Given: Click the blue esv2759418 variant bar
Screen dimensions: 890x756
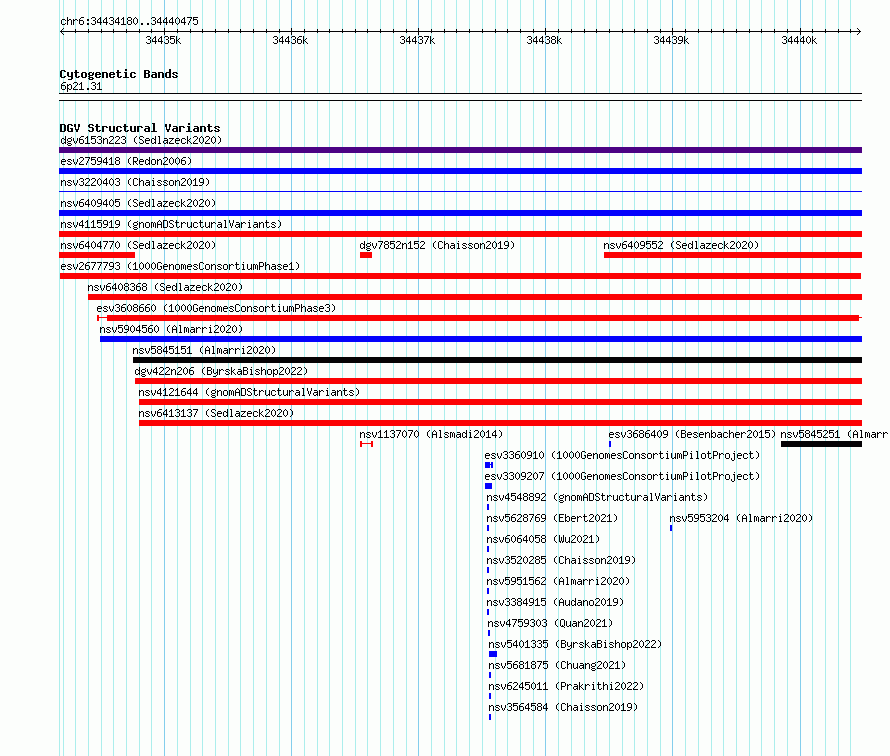Looking at the screenshot, I should [460, 171].
